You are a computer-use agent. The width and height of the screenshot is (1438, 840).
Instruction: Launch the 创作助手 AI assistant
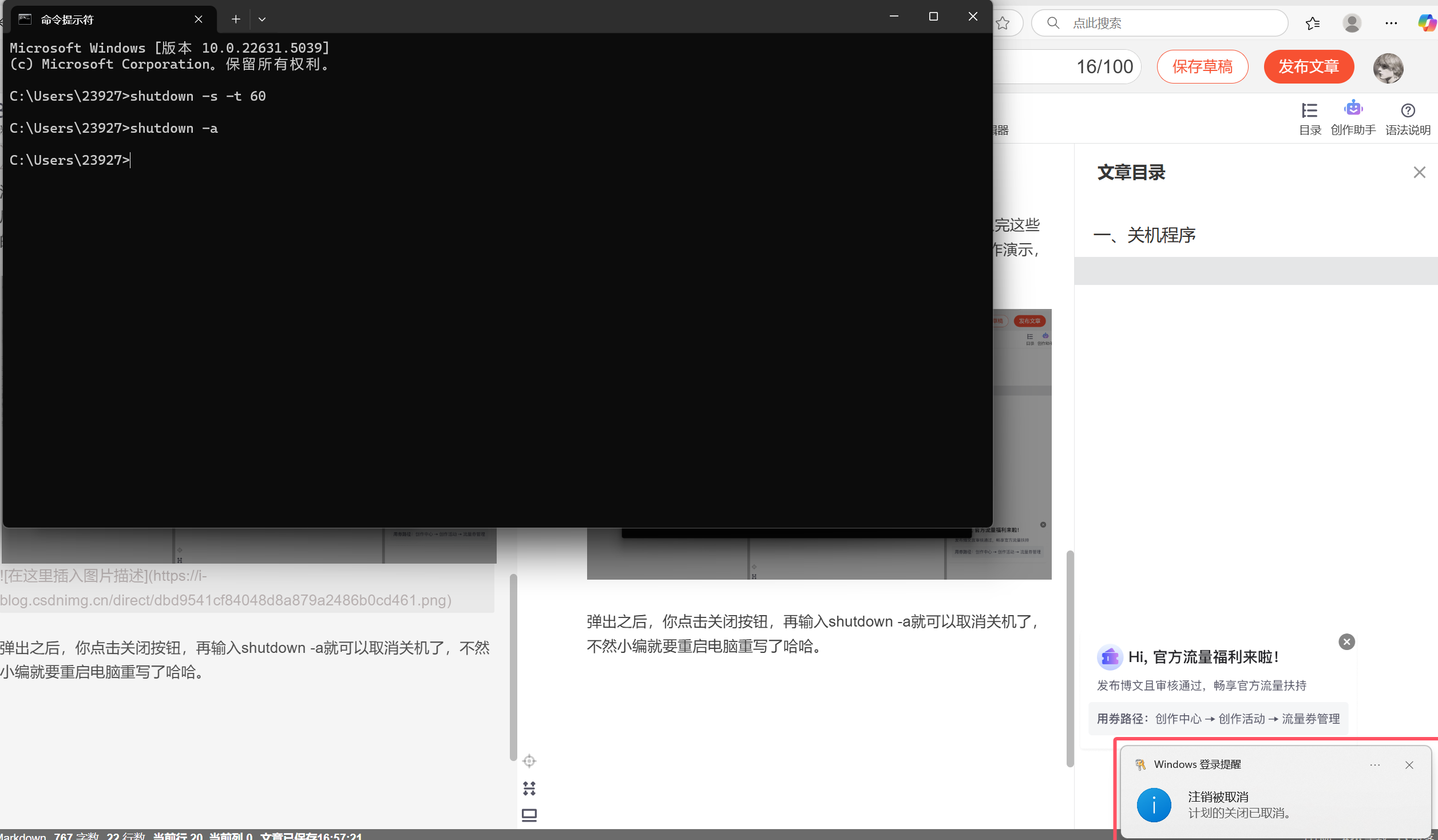(x=1353, y=117)
